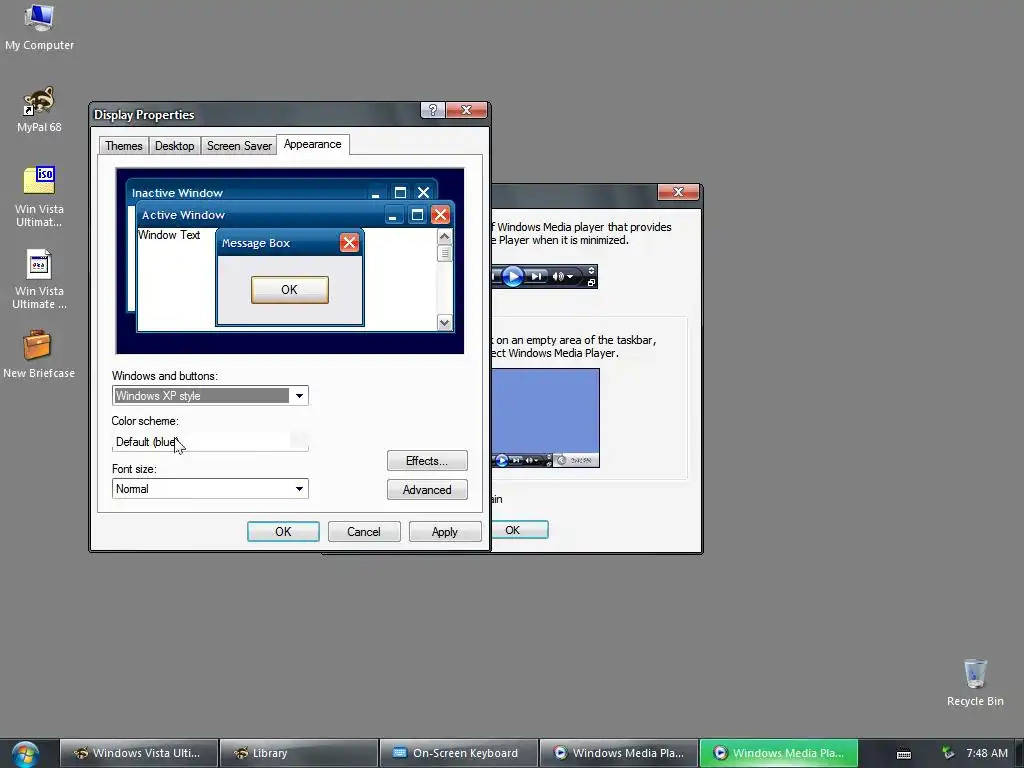The height and width of the screenshot is (768, 1024).
Task: Switch to On-Screen Keyboard taskbar button
Action: coord(459,753)
